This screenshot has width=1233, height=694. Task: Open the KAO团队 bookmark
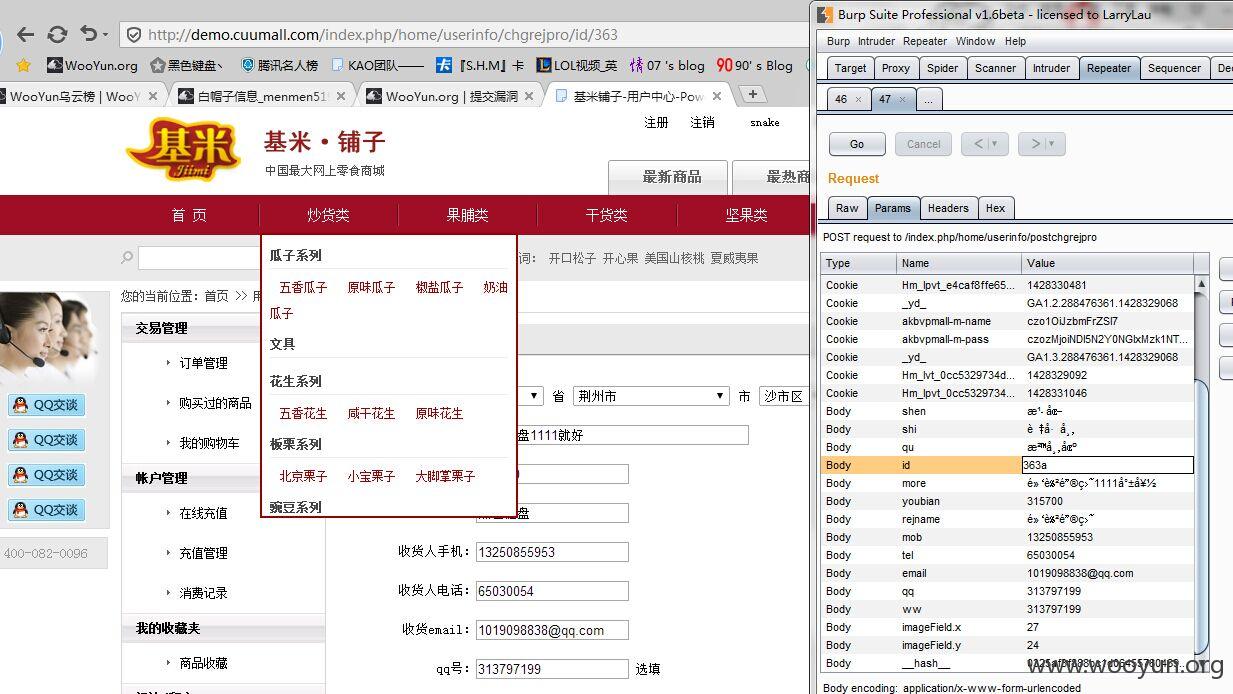pyautogui.click(x=376, y=65)
